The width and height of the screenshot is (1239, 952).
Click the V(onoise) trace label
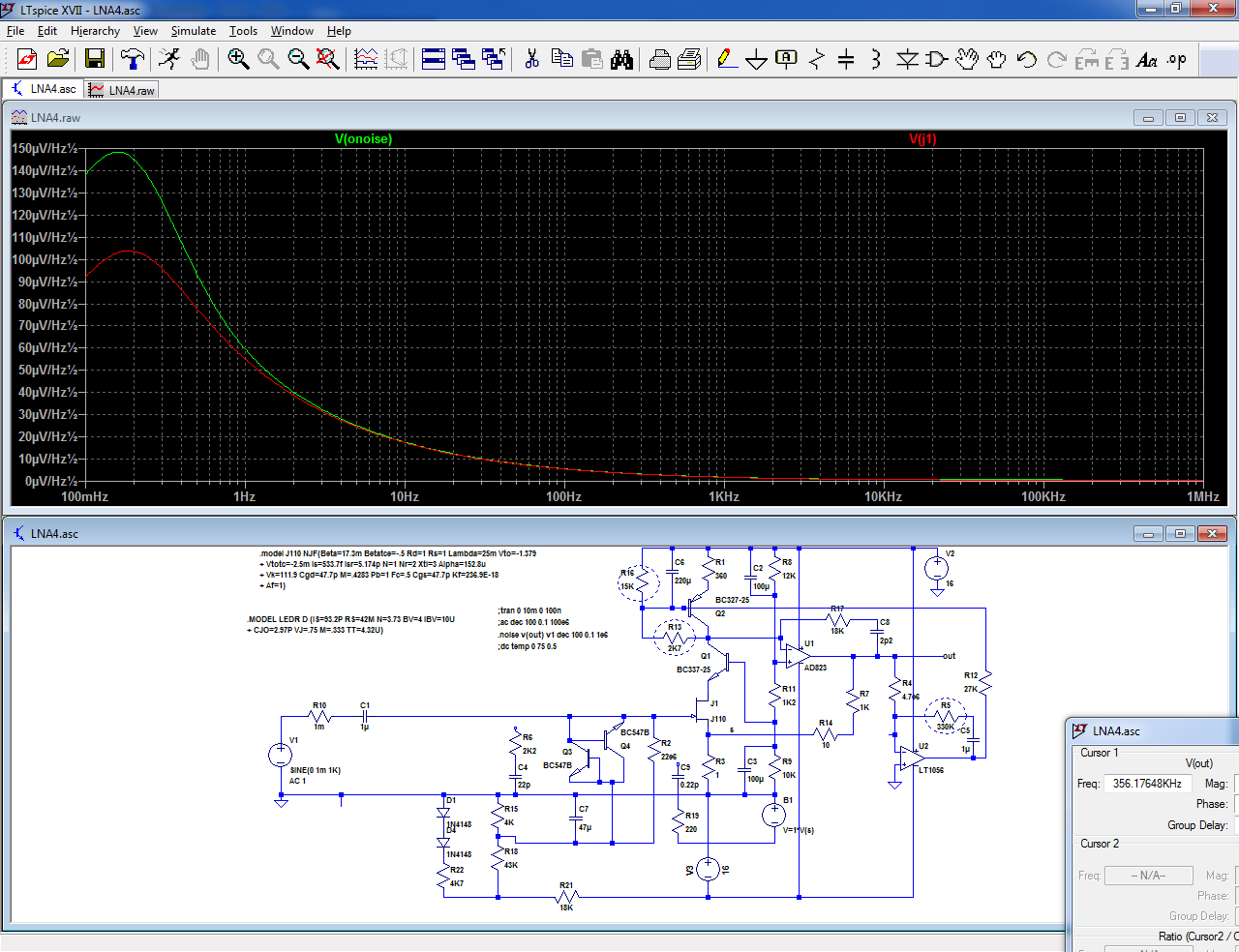pyautogui.click(x=363, y=139)
